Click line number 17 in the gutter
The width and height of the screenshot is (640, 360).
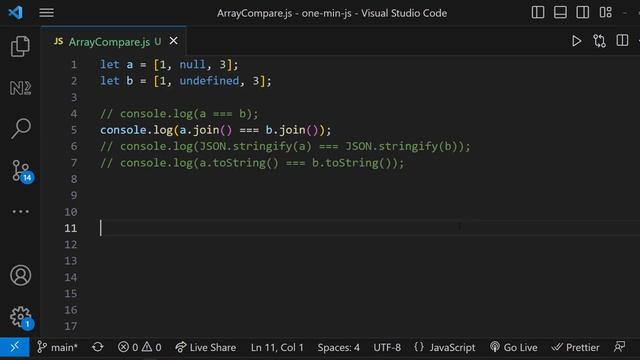point(71,326)
